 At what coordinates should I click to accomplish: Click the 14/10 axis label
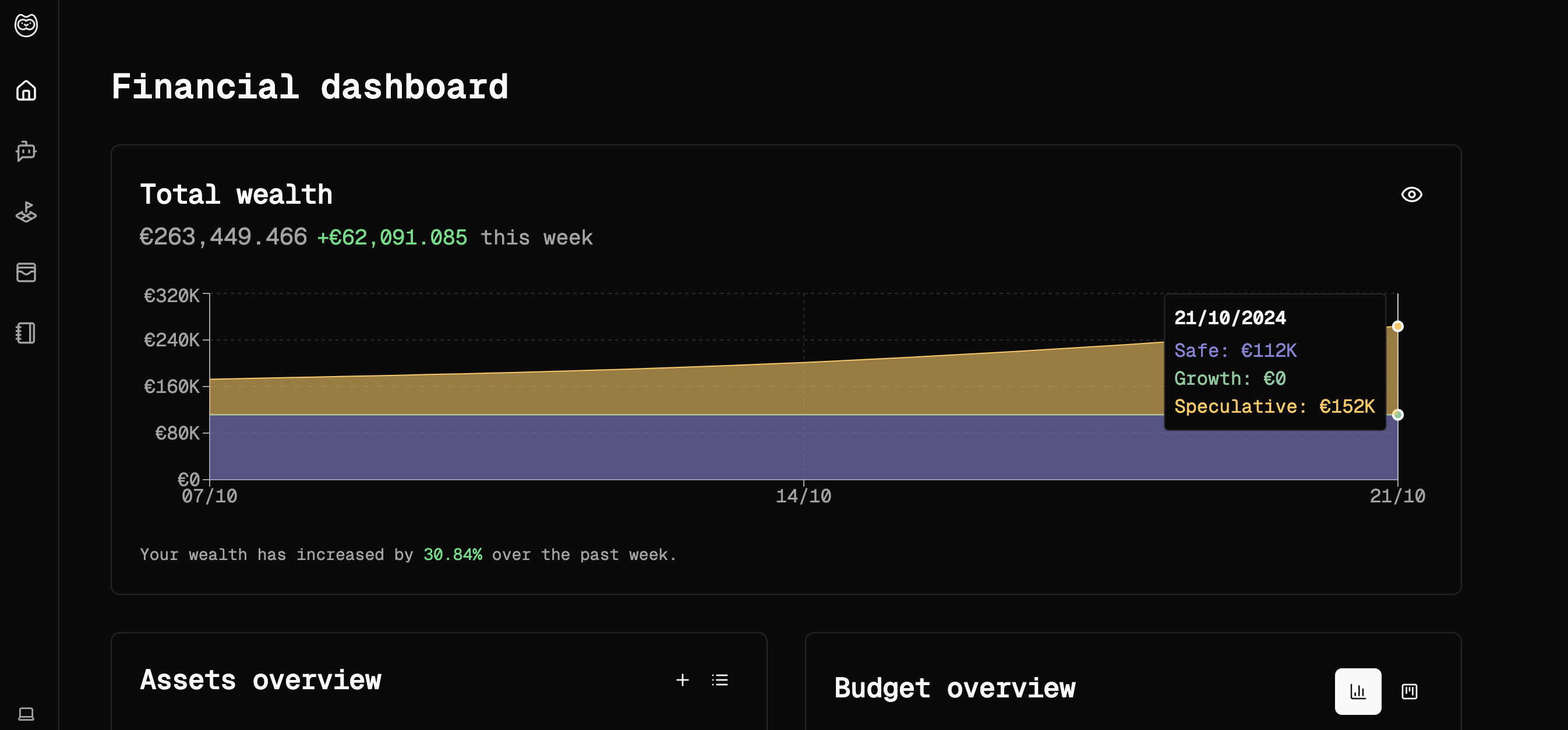coord(803,497)
